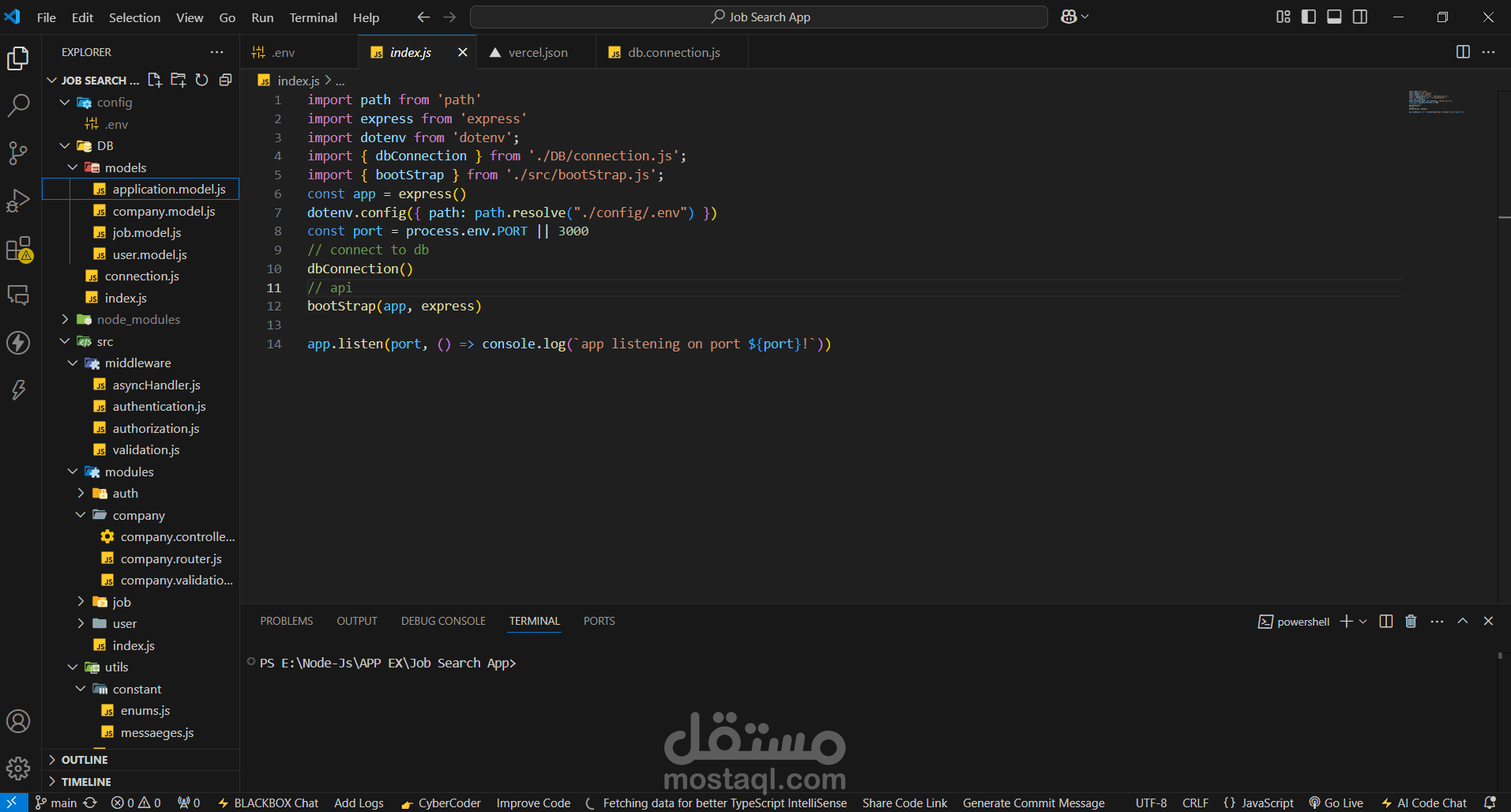Open Accounts menu in activity bar
1511x812 pixels.
pyautogui.click(x=18, y=721)
